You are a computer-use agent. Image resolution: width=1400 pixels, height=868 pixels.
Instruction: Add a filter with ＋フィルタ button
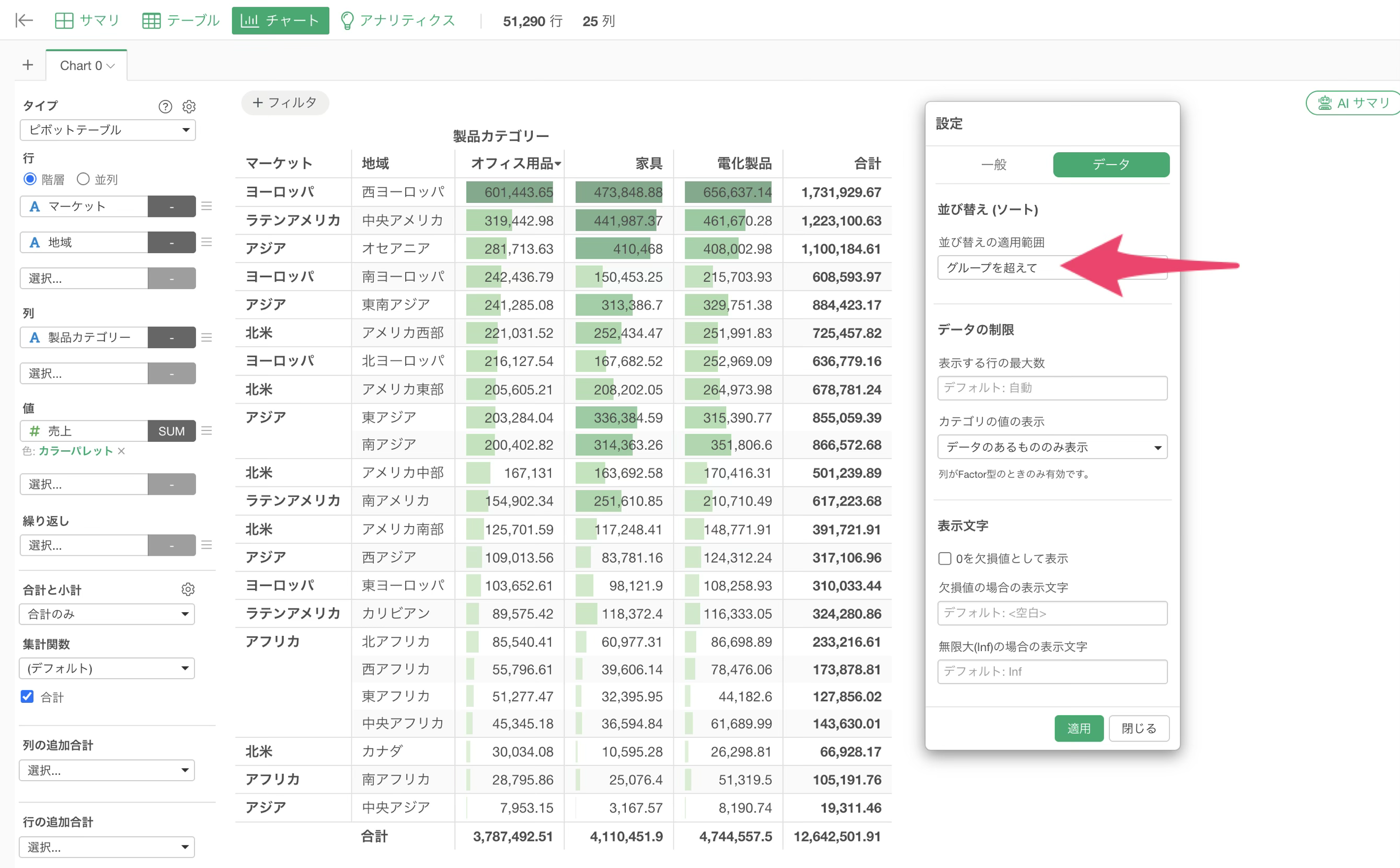(285, 103)
